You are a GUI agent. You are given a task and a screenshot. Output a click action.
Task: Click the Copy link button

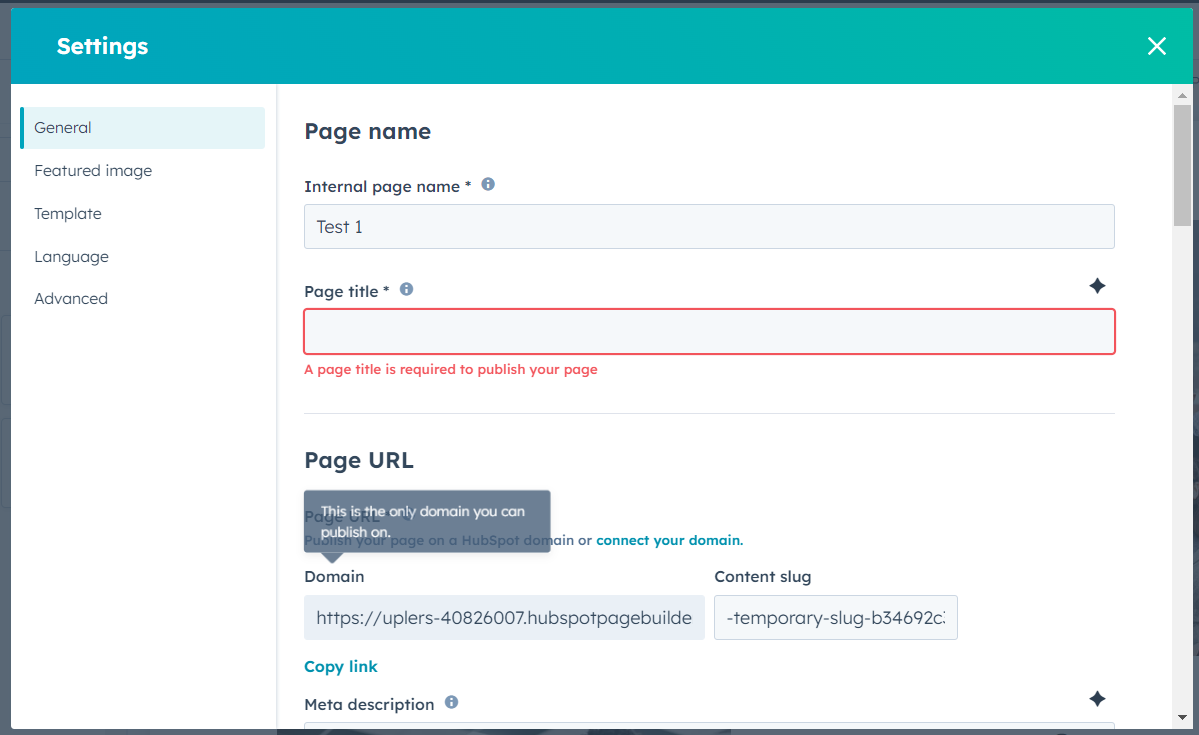click(x=341, y=667)
